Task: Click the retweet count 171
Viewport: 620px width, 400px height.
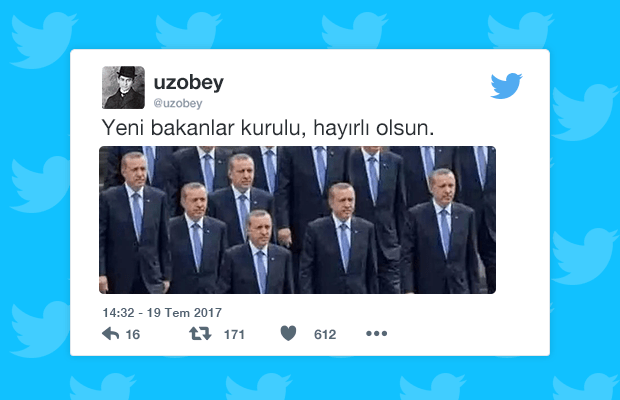Action: point(234,335)
